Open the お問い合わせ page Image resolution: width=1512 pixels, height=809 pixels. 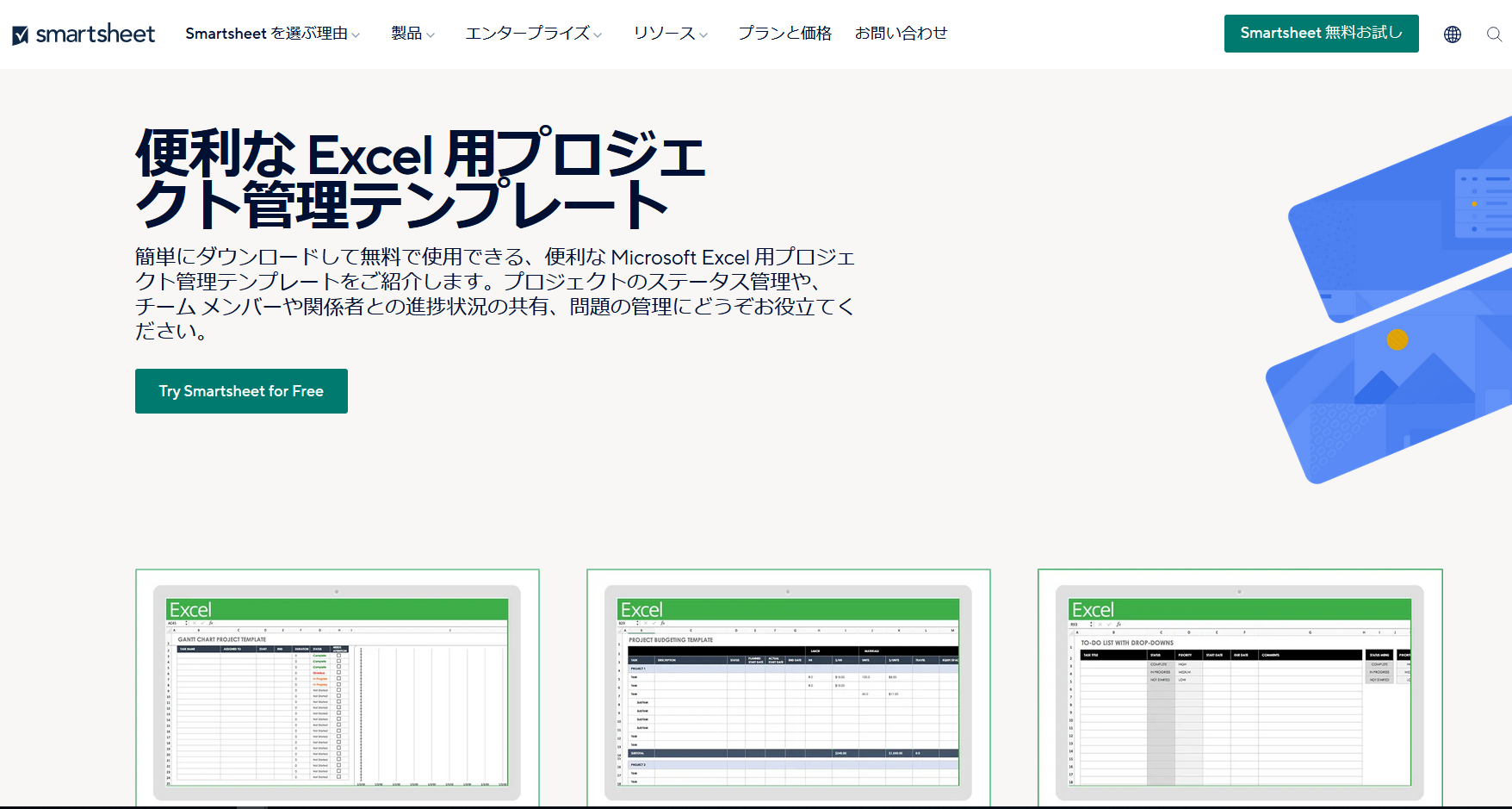click(x=901, y=34)
